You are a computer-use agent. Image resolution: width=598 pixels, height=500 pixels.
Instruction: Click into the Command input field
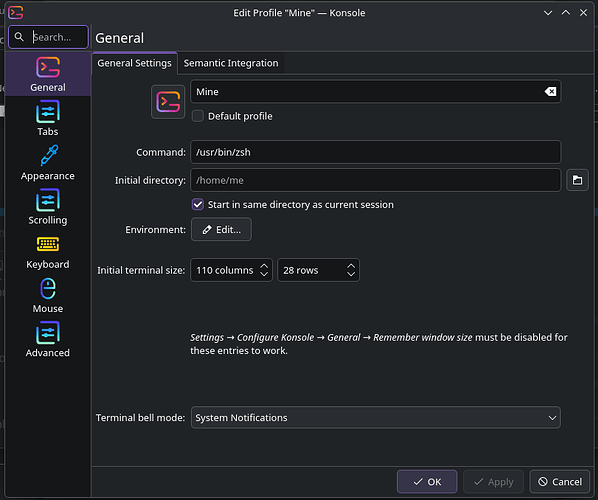[x=376, y=152]
